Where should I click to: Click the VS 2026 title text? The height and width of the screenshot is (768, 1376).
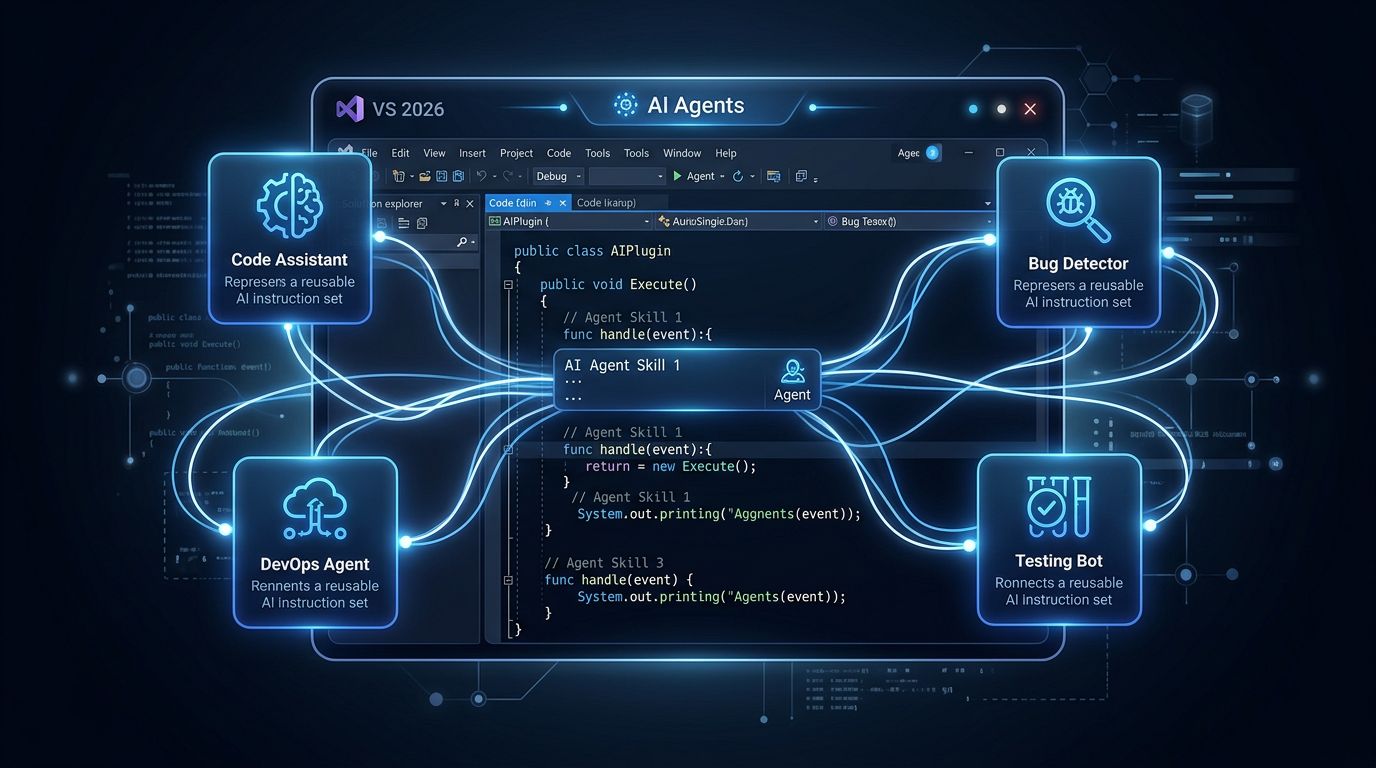408,109
